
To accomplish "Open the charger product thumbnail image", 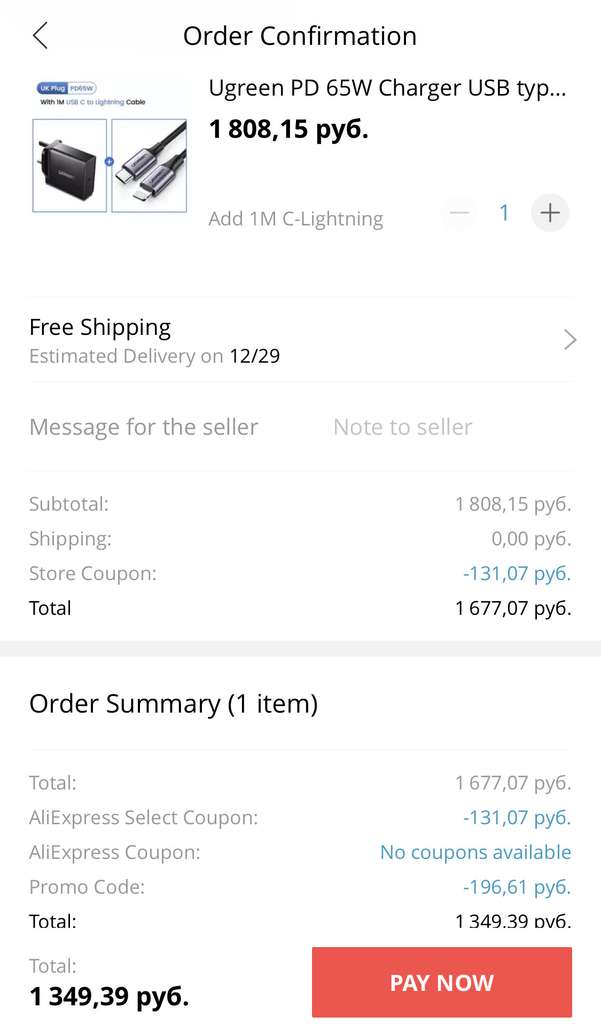I will [69, 165].
